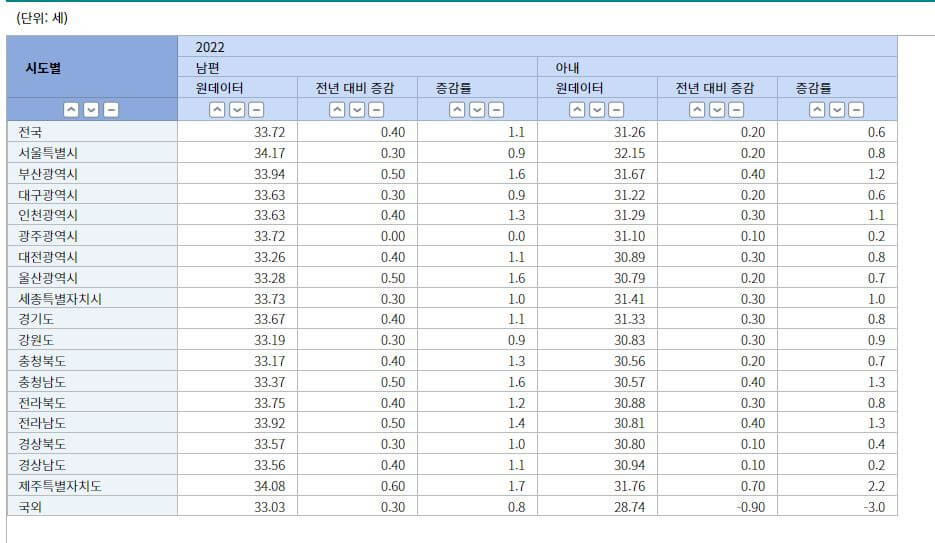Select the 부산광역시 row label
The image size is (935, 543).
coord(48,173)
